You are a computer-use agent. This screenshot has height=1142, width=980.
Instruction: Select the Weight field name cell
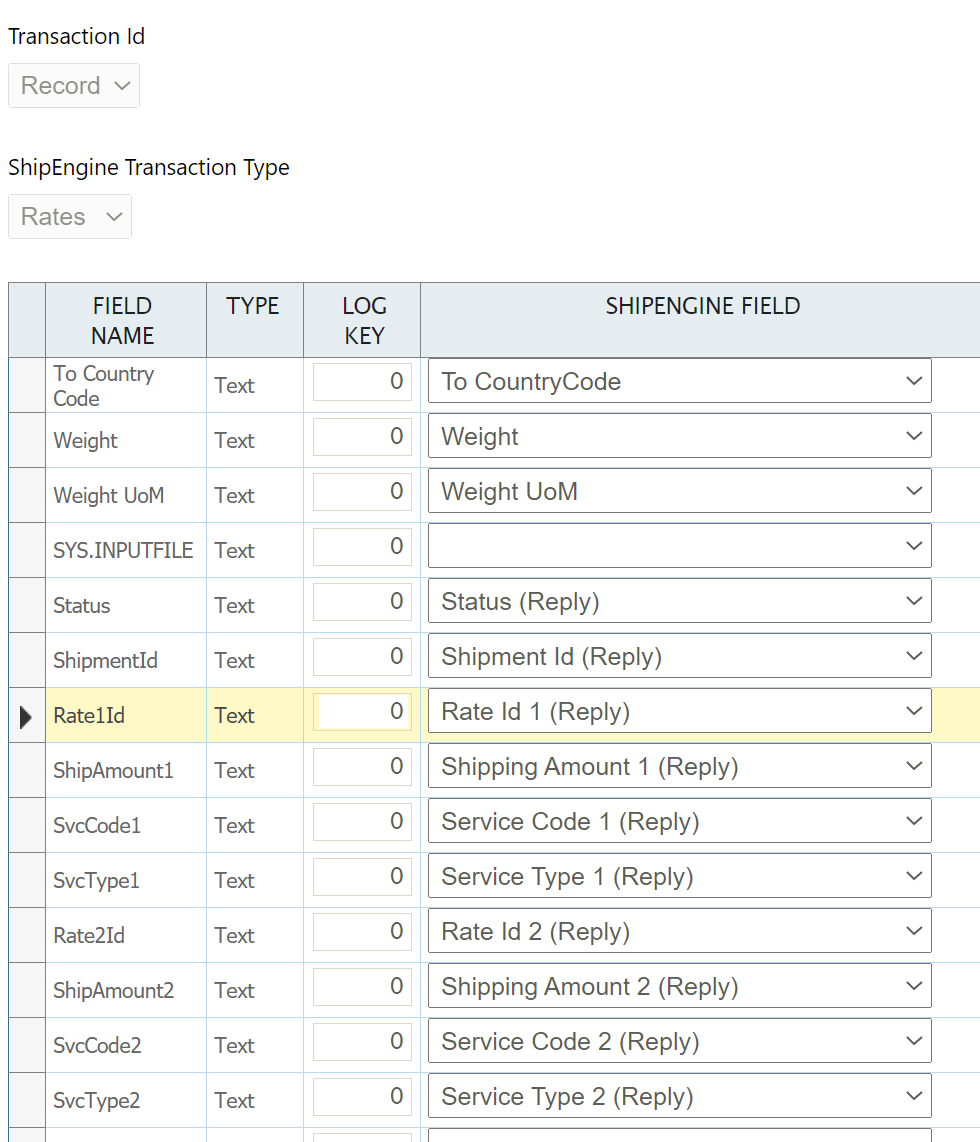pyautogui.click(x=125, y=440)
